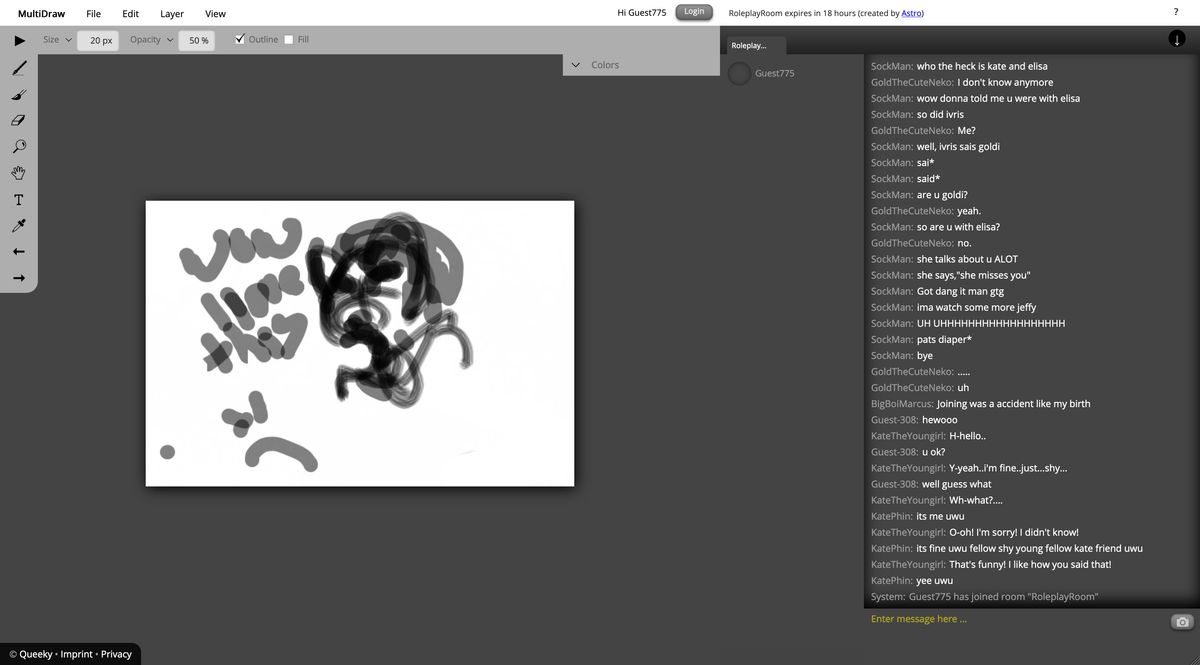Undo the last drawing action
The height and width of the screenshot is (665, 1200).
point(17,250)
